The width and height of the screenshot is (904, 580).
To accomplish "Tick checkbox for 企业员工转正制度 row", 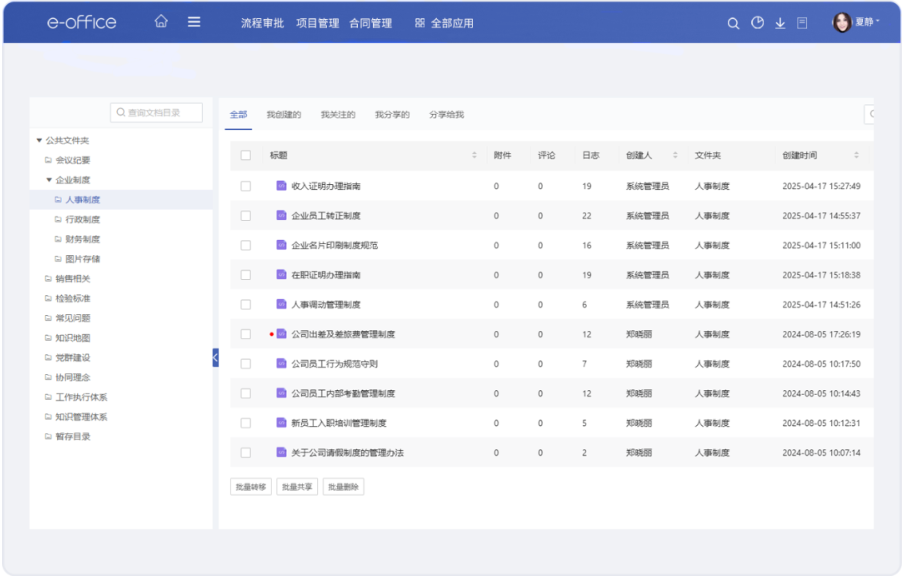I will [246, 216].
